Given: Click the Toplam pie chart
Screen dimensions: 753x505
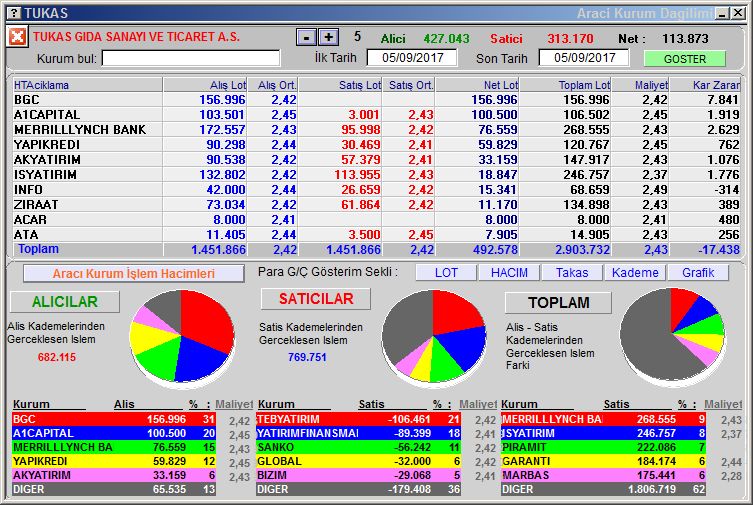Looking at the screenshot, I should pyautogui.click(x=672, y=335).
